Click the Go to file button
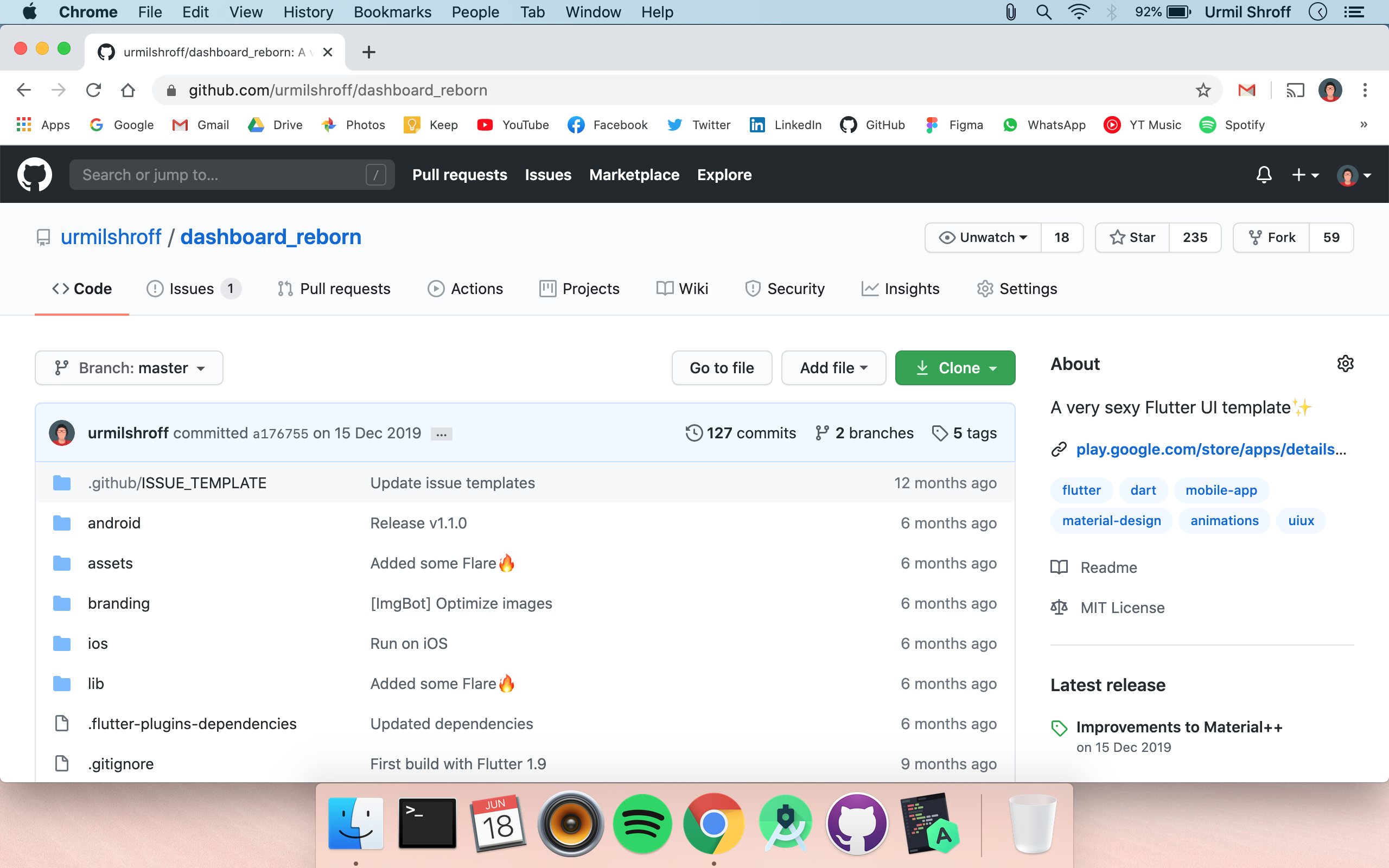The width and height of the screenshot is (1389, 868). pos(722,367)
